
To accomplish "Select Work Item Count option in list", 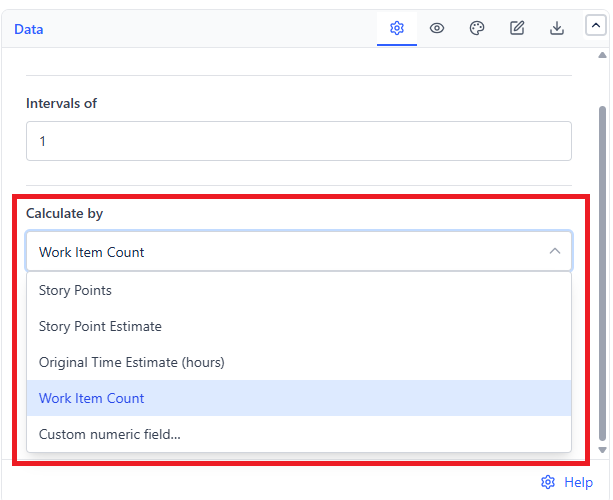I will (299, 398).
